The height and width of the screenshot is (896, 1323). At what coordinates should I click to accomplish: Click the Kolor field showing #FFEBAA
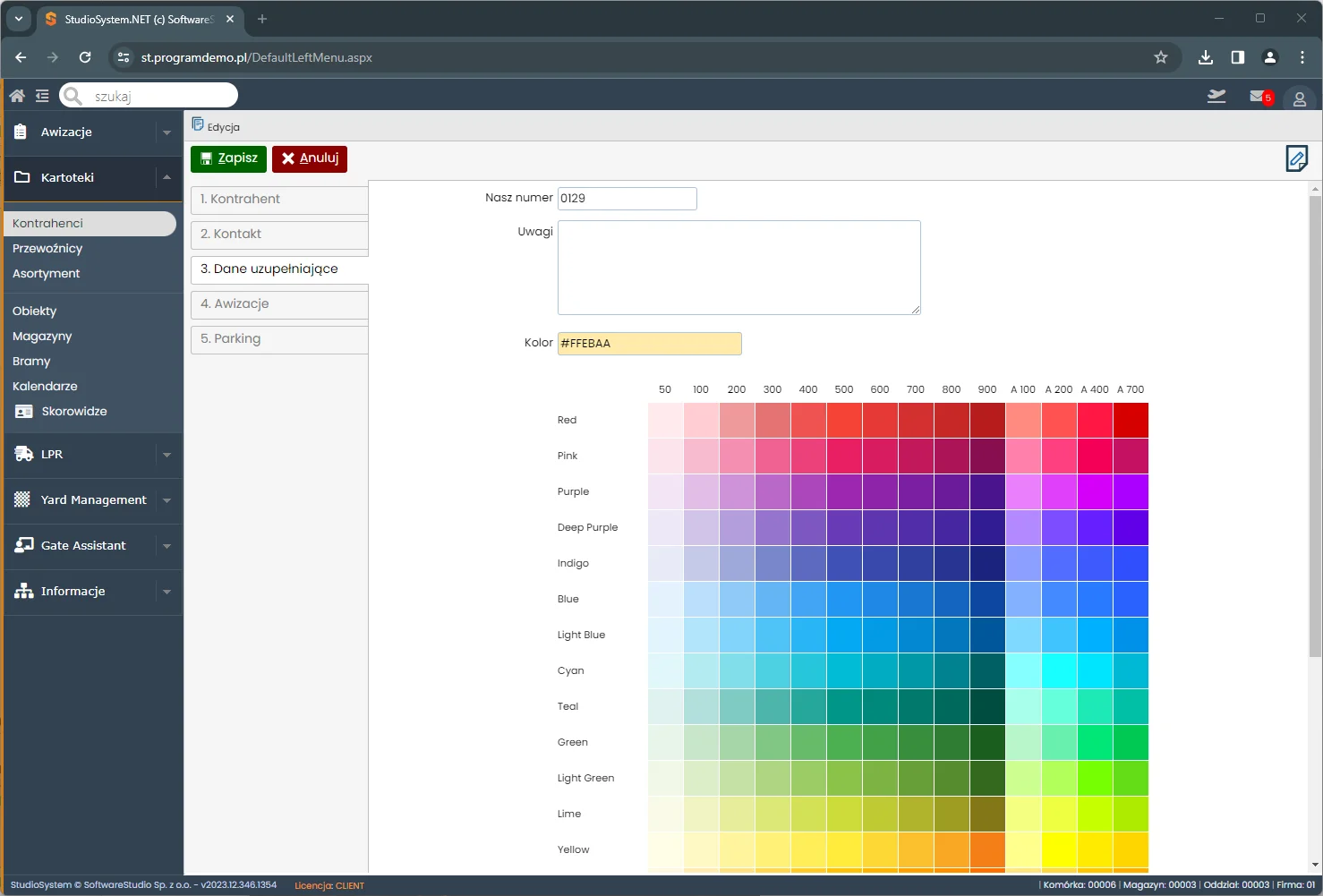coord(650,344)
